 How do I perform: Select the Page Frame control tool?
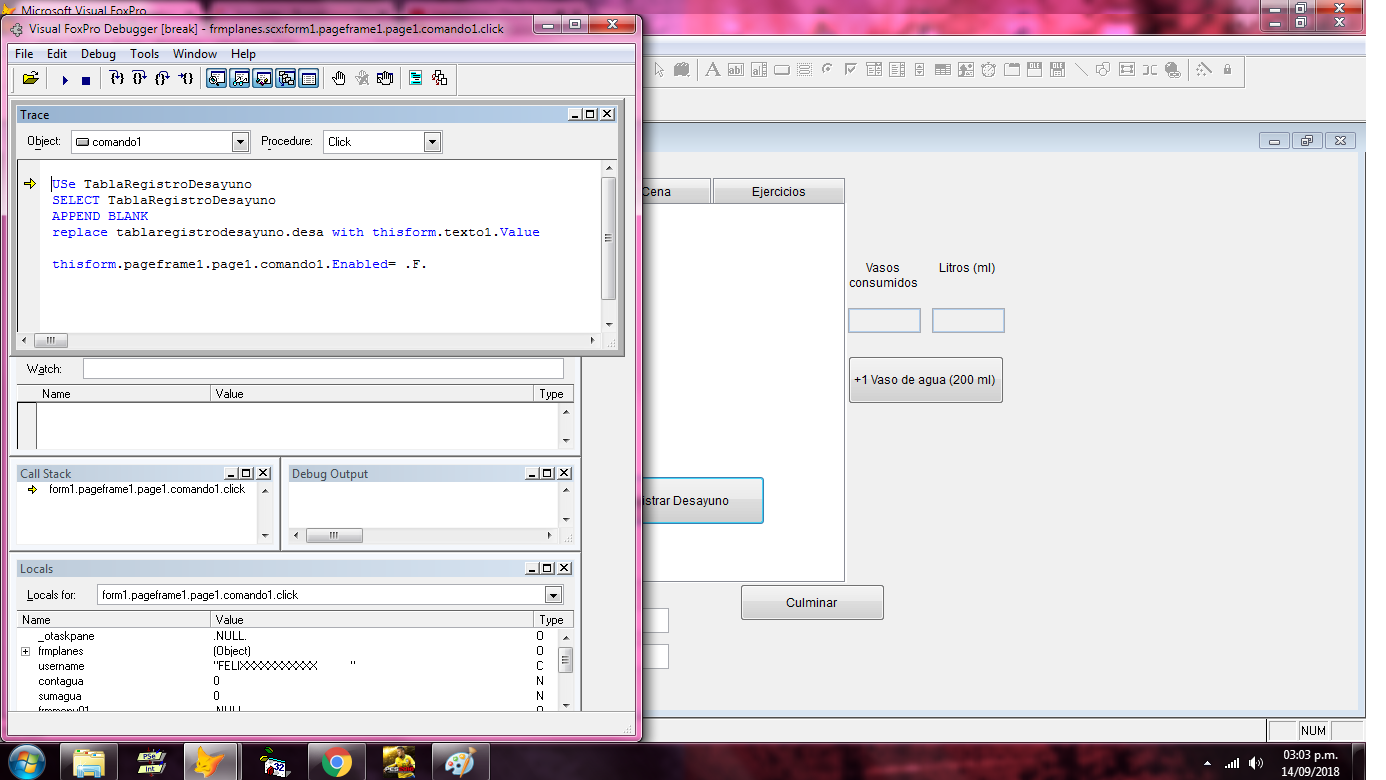coord(1012,69)
